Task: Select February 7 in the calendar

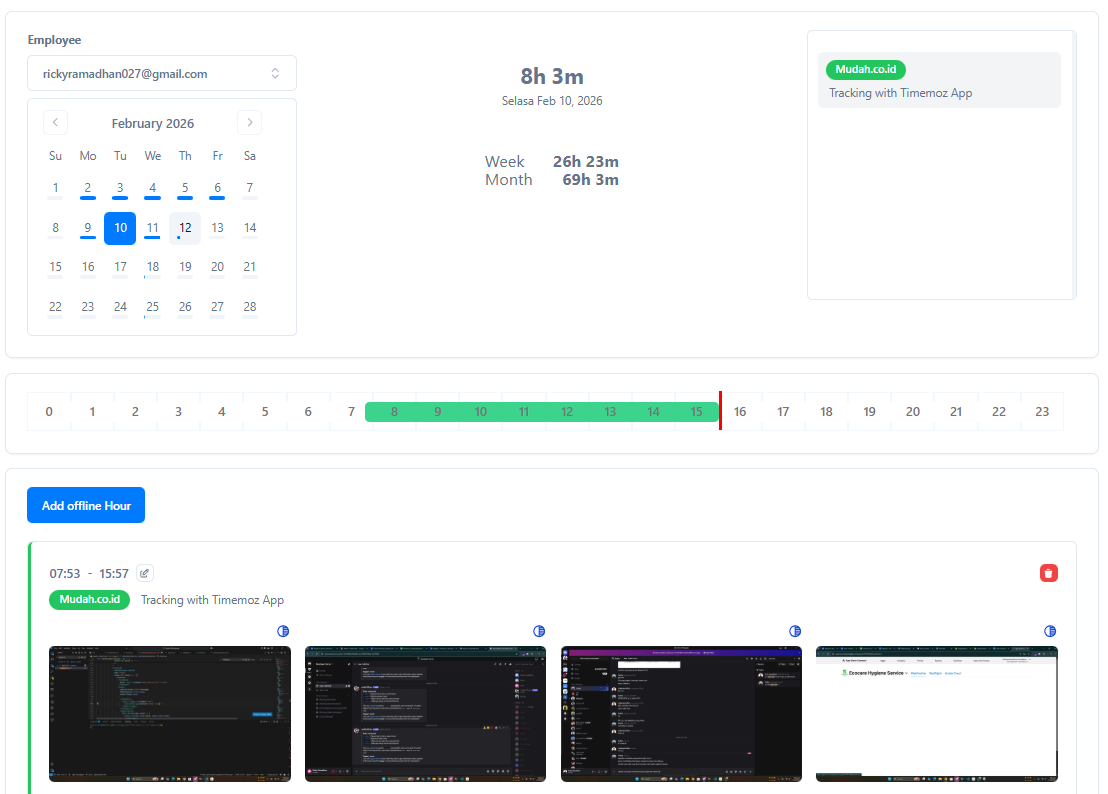Action: coord(249,189)
